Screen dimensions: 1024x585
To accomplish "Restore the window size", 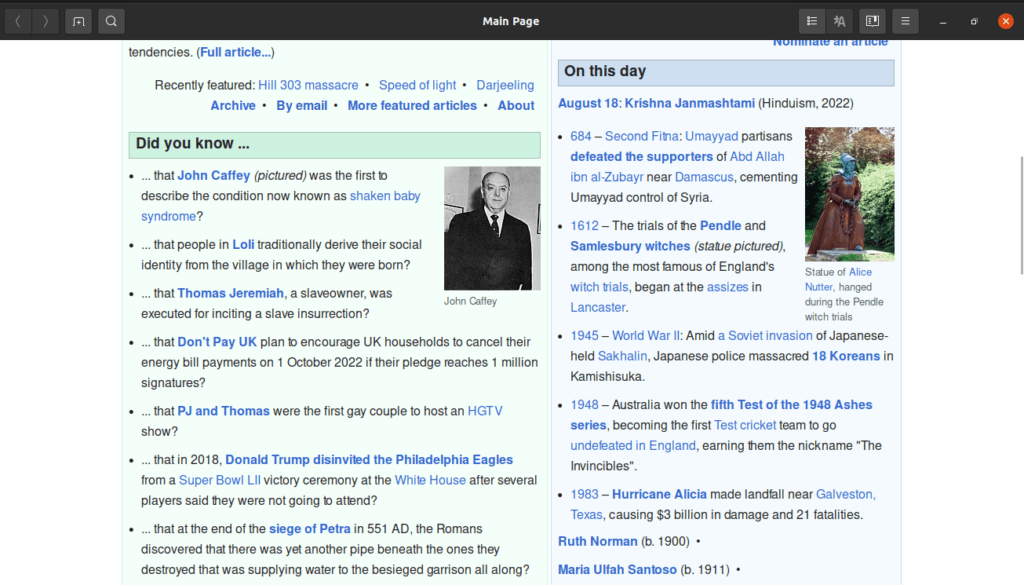I will (974, 22).
